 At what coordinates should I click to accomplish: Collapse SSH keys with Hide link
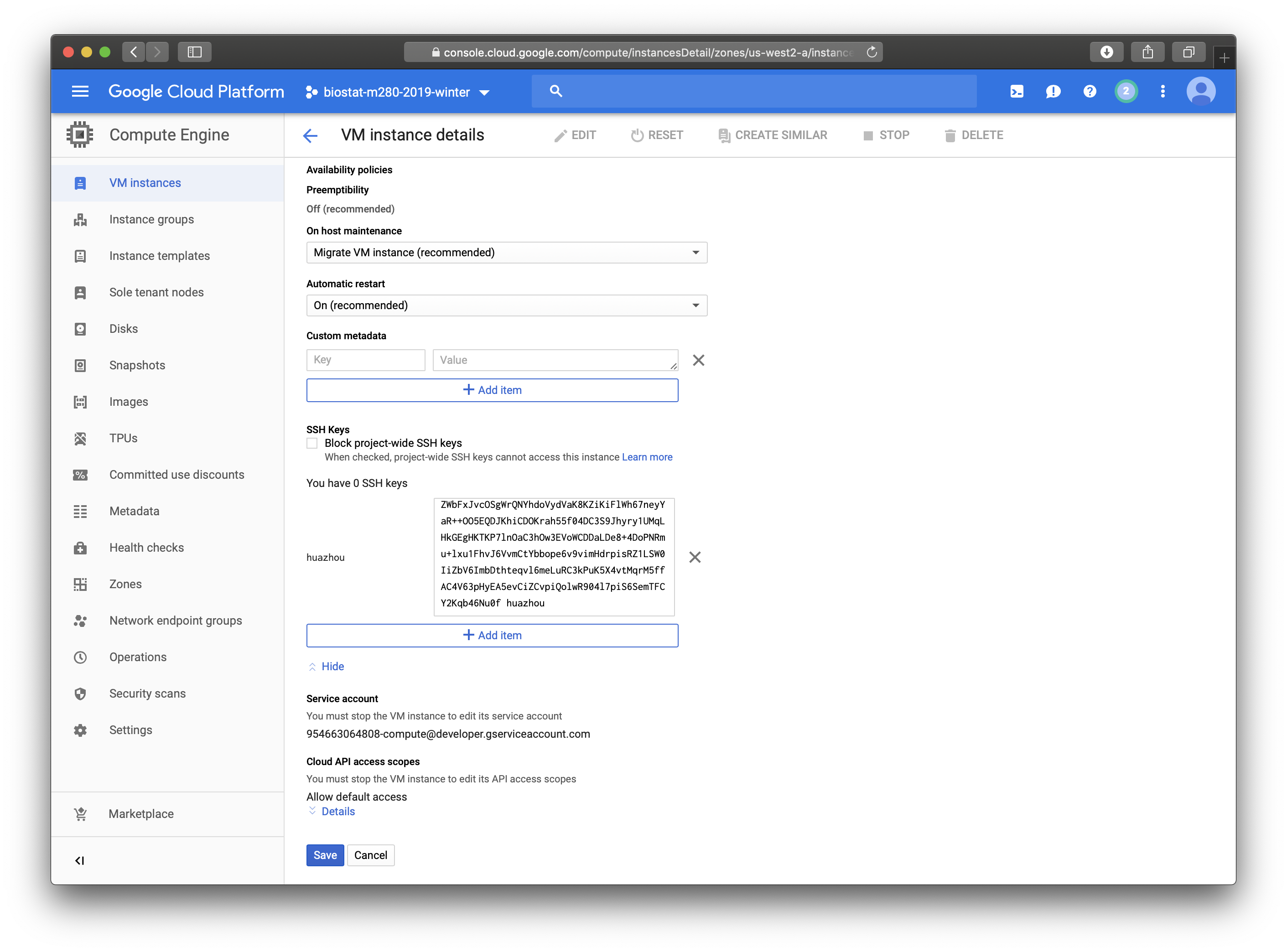point(332,667)
